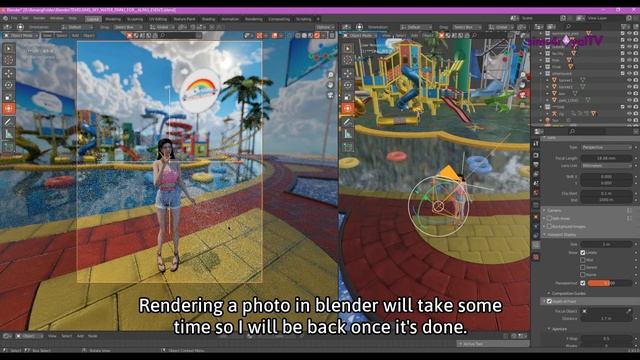Open the Texture properties tab
Viewport: 640px width, 360px height.
click(536, 257)
